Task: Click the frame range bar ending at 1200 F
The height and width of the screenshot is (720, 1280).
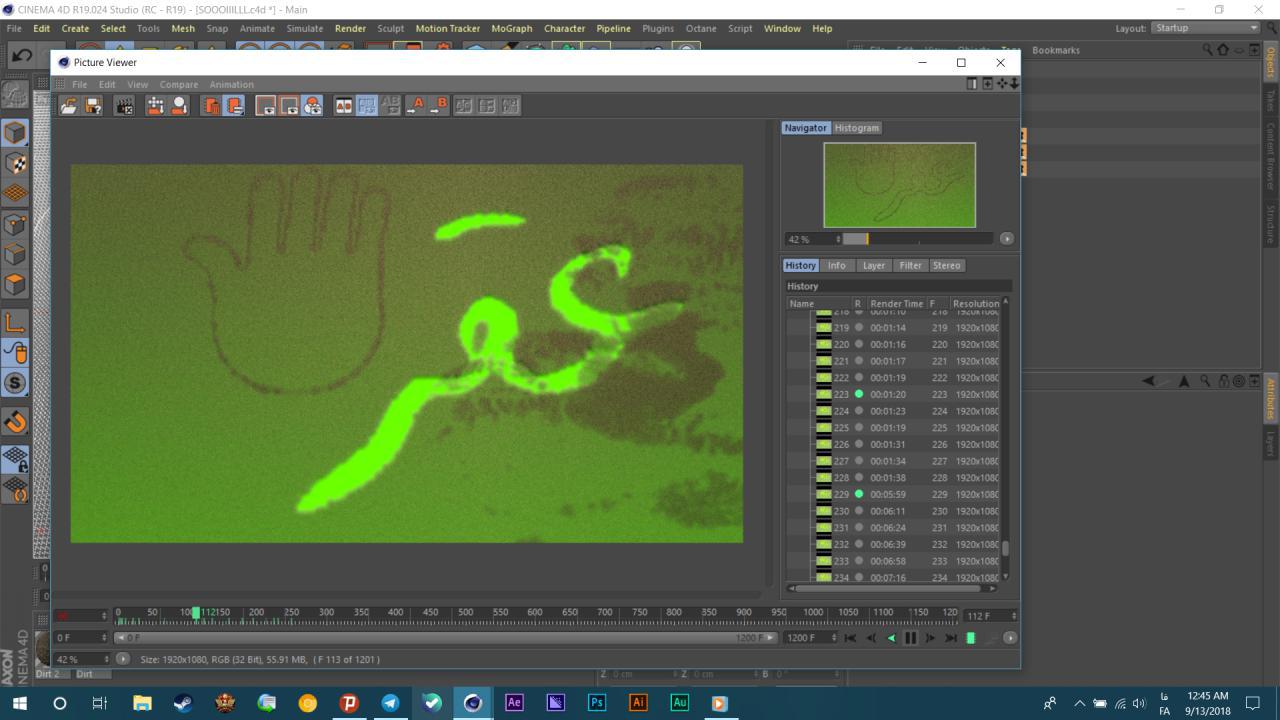Action: point(445,638)
